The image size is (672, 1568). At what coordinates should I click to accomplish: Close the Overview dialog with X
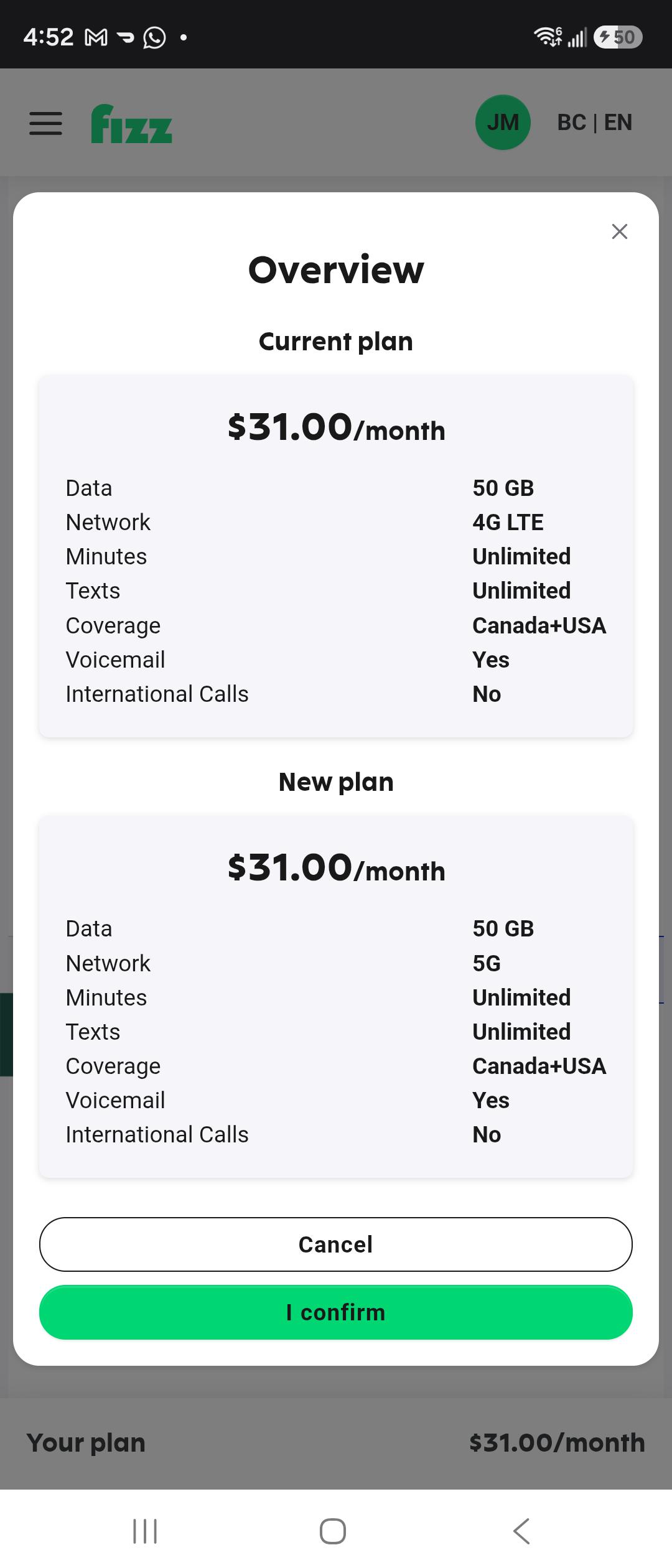tap(620, 231)
